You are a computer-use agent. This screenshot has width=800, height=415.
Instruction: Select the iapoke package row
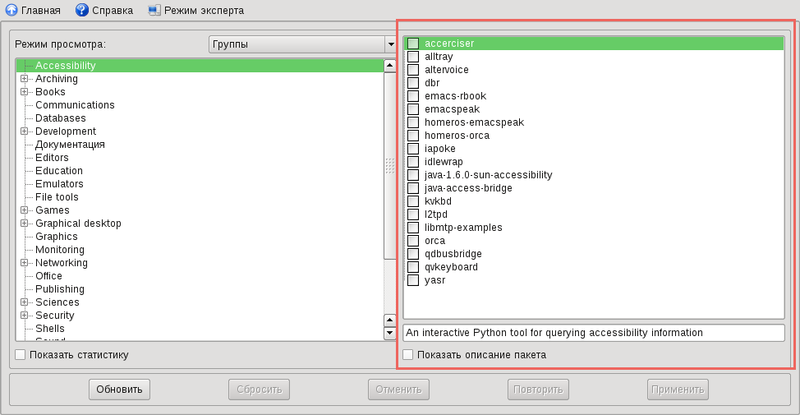pos(594,149)
